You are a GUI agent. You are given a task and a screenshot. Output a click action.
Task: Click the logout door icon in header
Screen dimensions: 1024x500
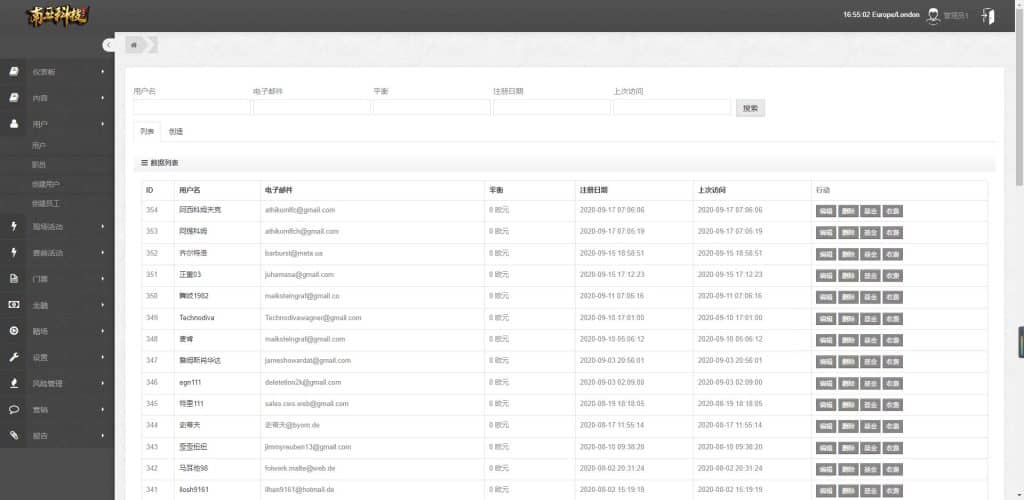tap(987, 16)
